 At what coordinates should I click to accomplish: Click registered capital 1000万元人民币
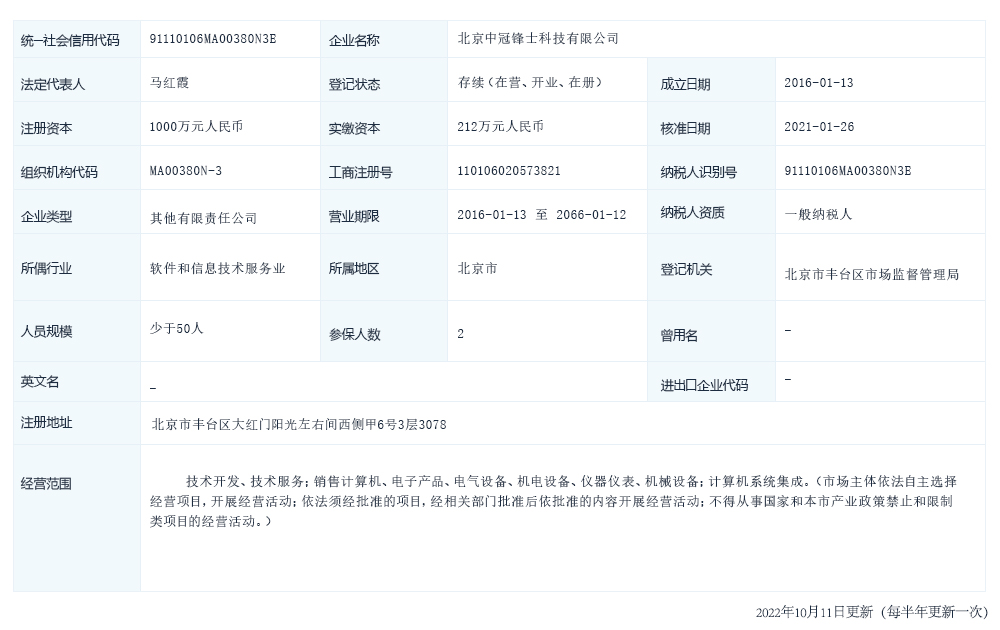pyautogui.click(x=196, y=127)
